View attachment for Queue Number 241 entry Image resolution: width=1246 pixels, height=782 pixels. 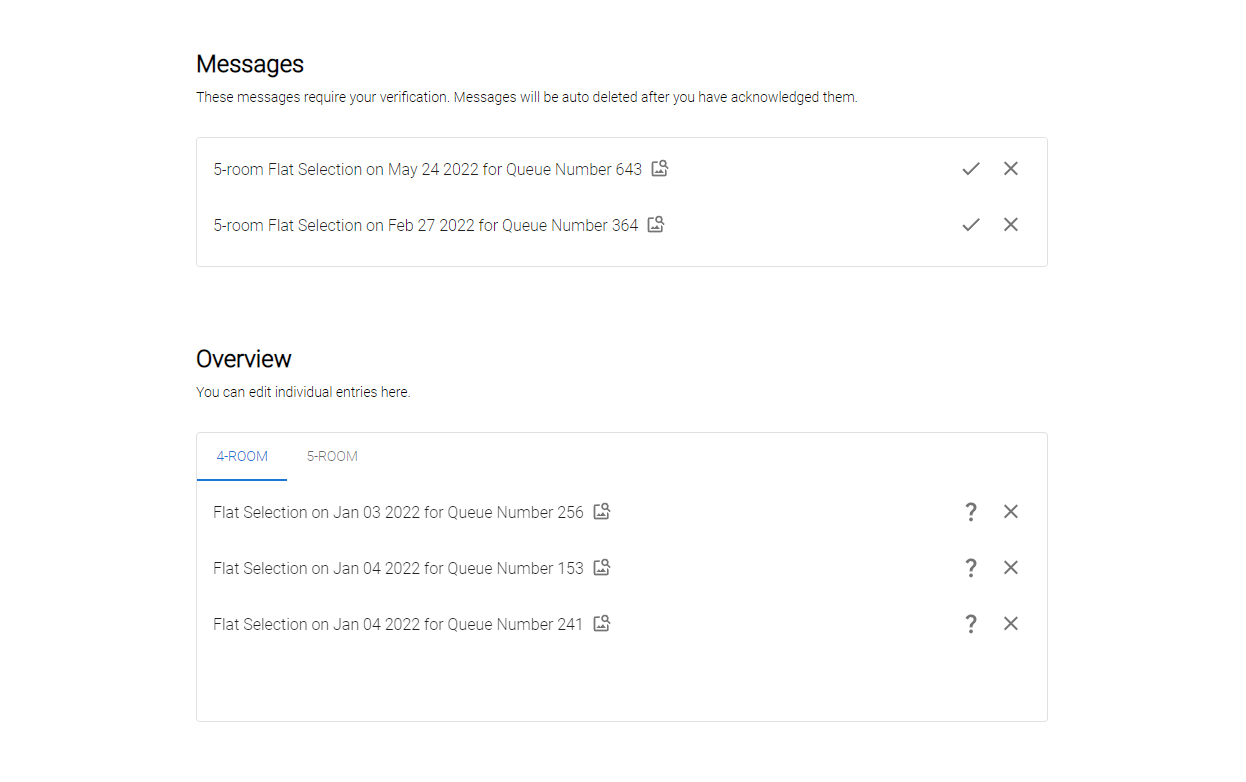[601, 623]
